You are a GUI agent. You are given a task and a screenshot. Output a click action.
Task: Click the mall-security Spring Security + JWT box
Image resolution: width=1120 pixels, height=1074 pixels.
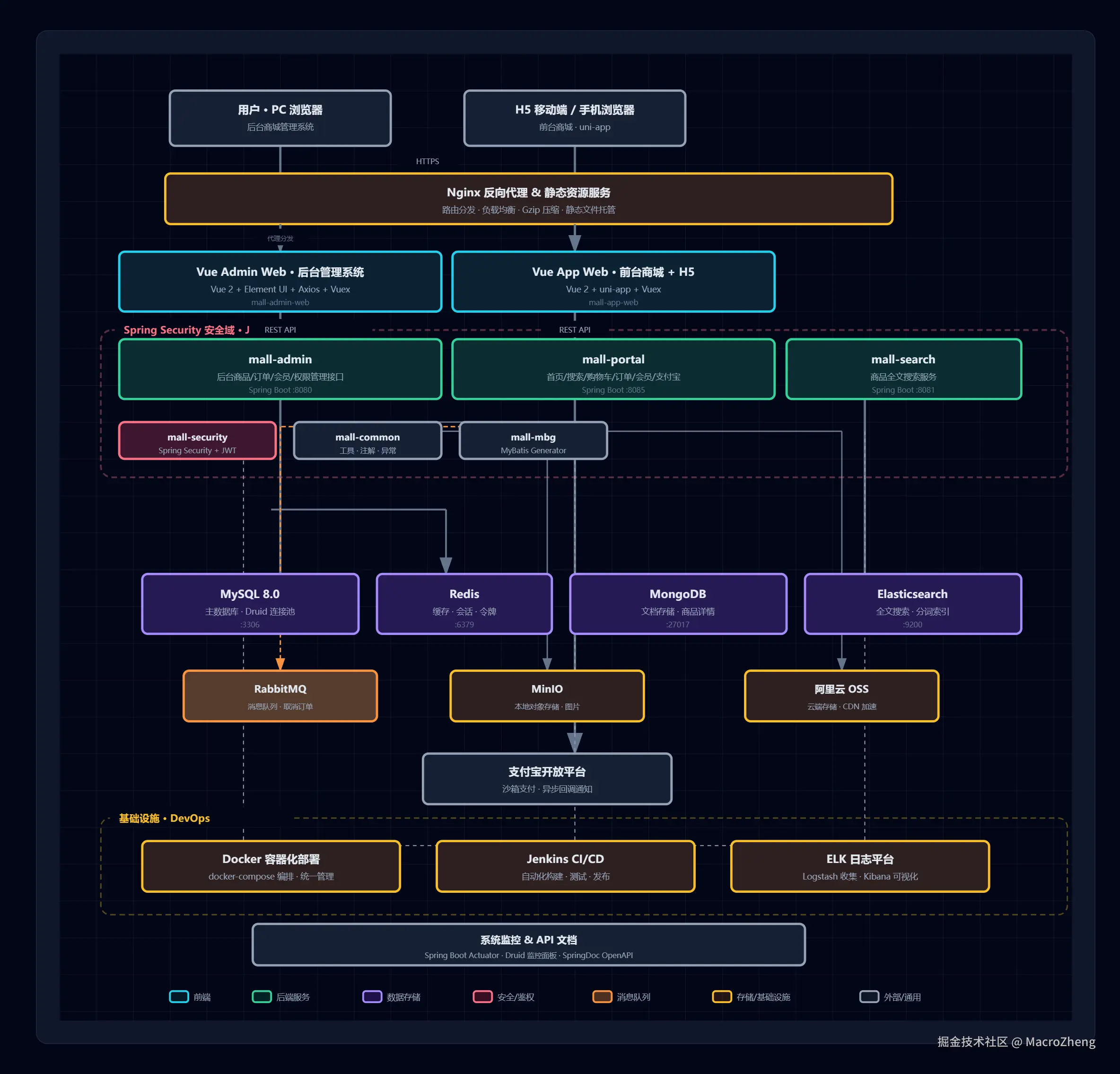pyautogui.click(x=197, y=440)
